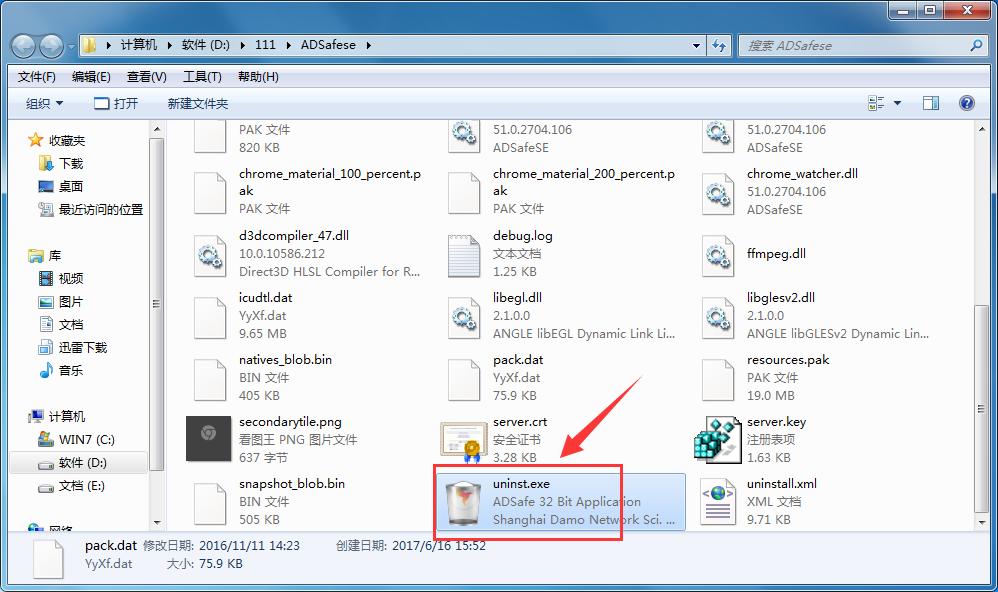
Task: Click the secondarytile.png thumbnail
Action: point(208,438)
